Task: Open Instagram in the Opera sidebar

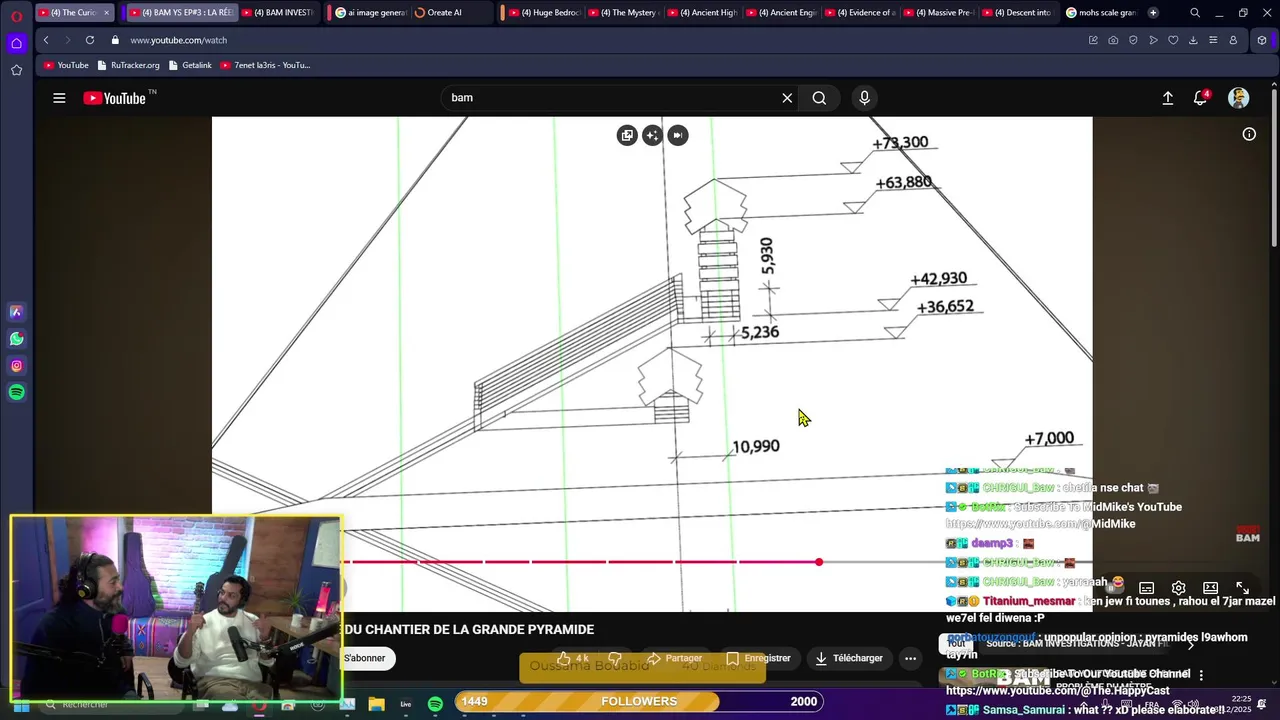Action: [16, 366]
